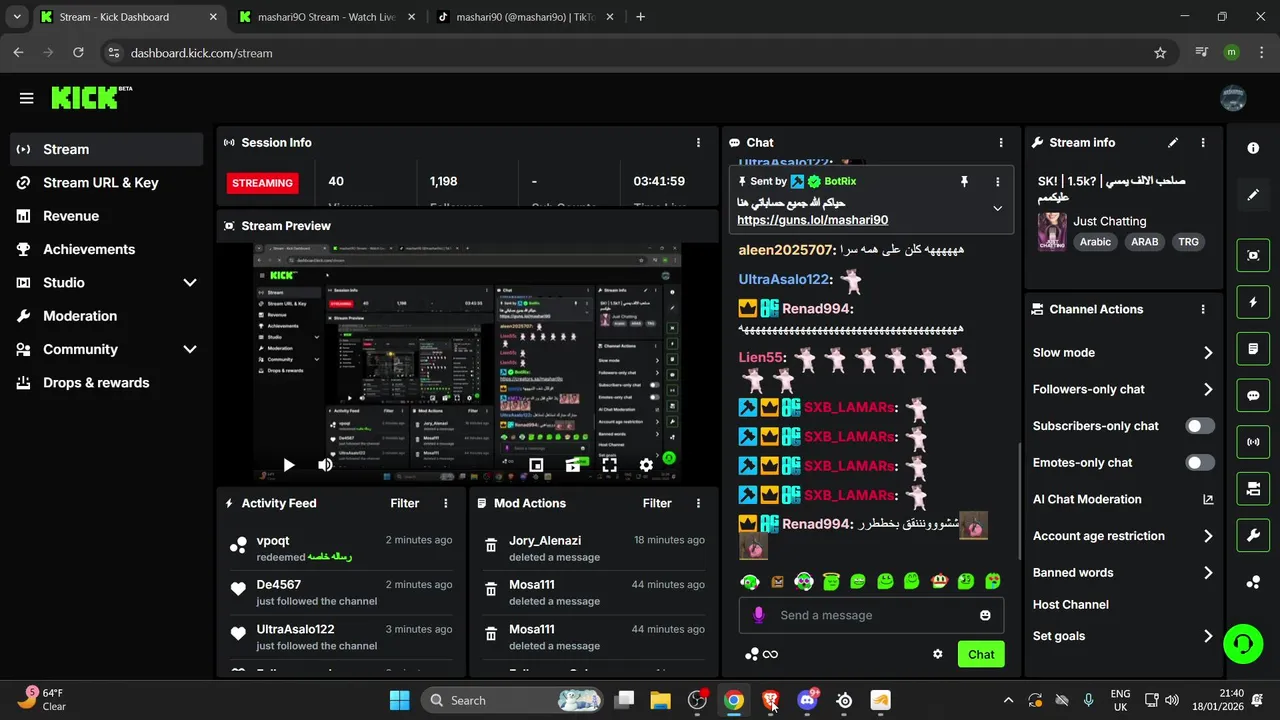Click the lightning bolt activity icon in the right rail
Viewport: 1280px width, 720px height.
[1253, 302]
